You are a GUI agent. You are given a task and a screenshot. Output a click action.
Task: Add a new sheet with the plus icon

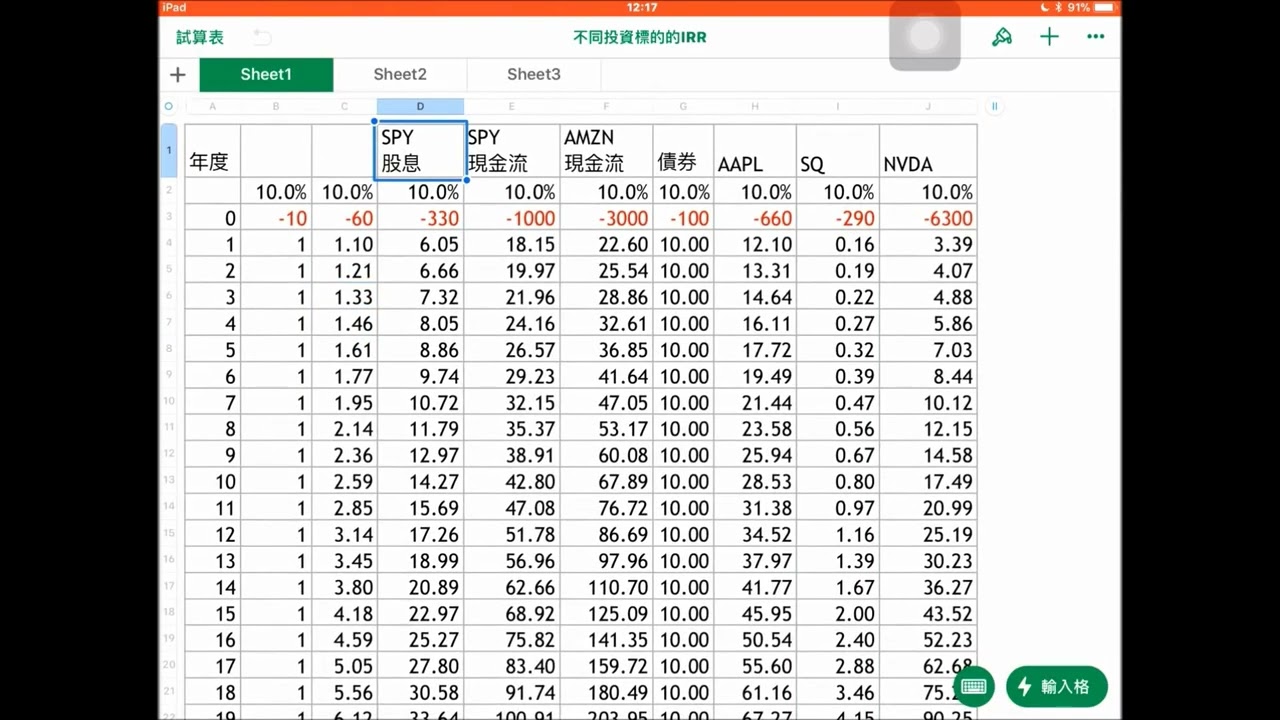coord(178,74)
